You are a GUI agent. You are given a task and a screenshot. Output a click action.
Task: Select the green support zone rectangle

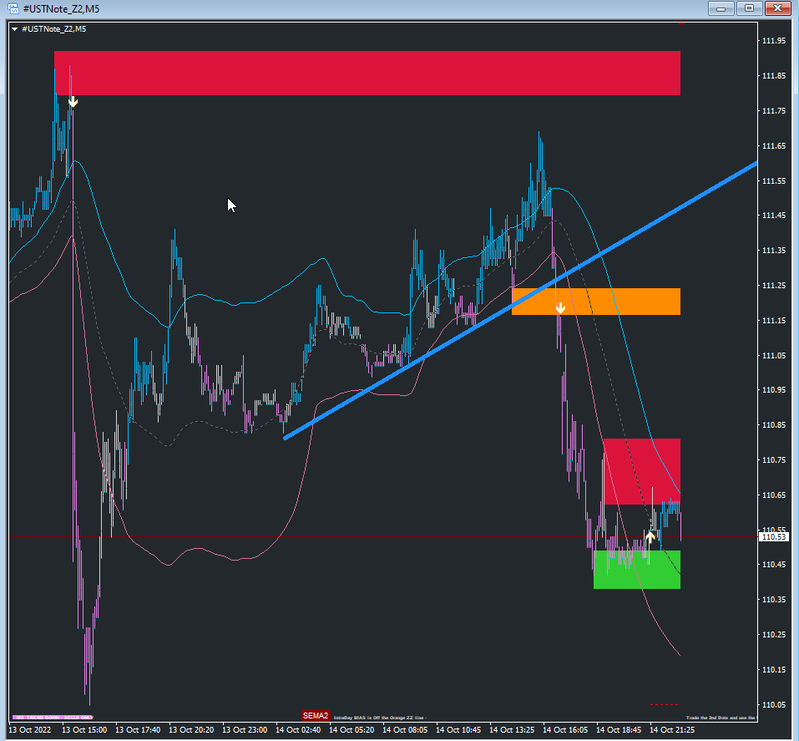[637, 569]
